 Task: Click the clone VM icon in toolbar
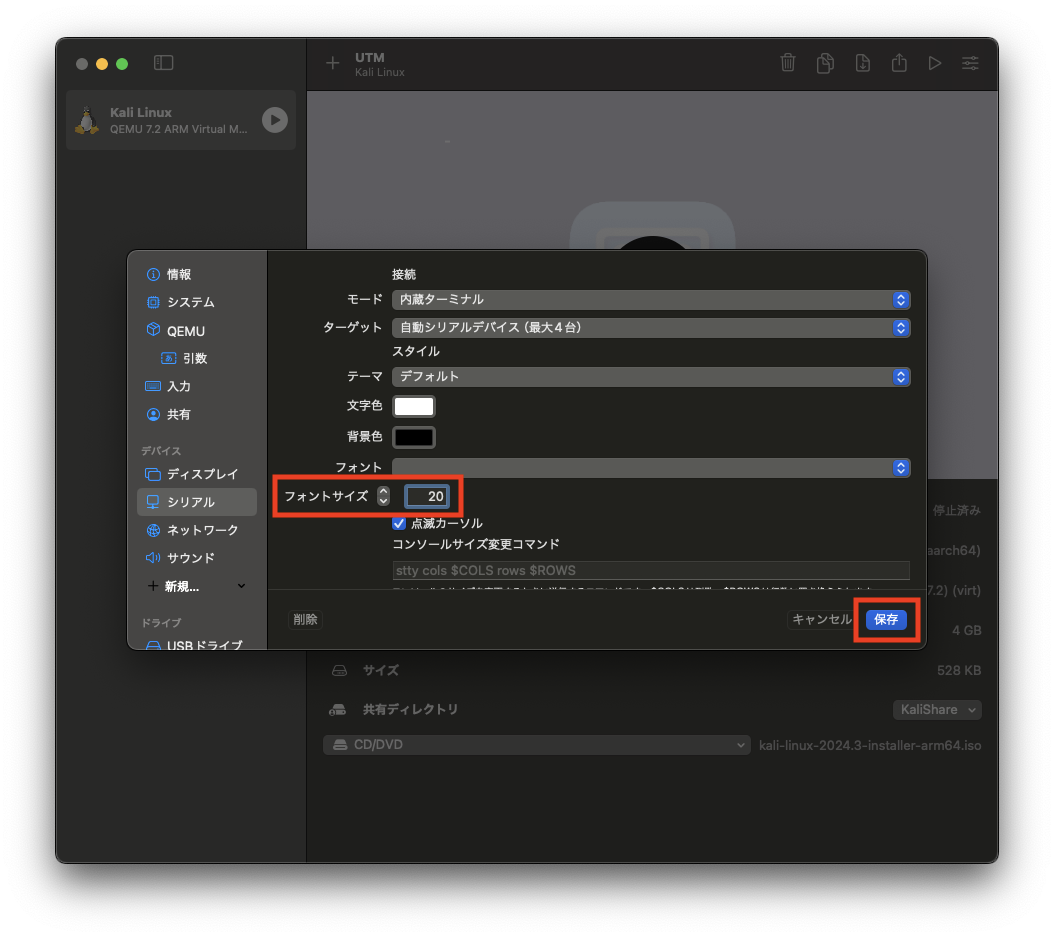(x=825, y=63)
